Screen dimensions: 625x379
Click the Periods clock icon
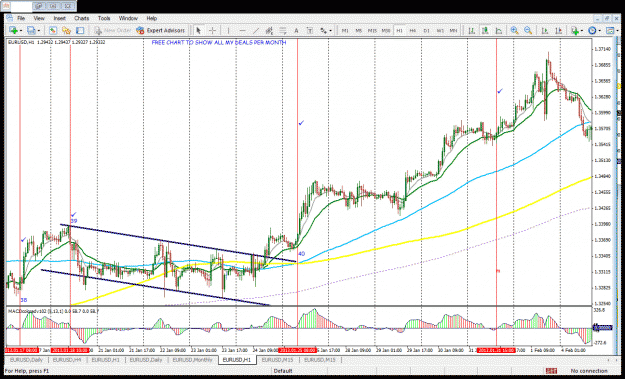(592, 31)
